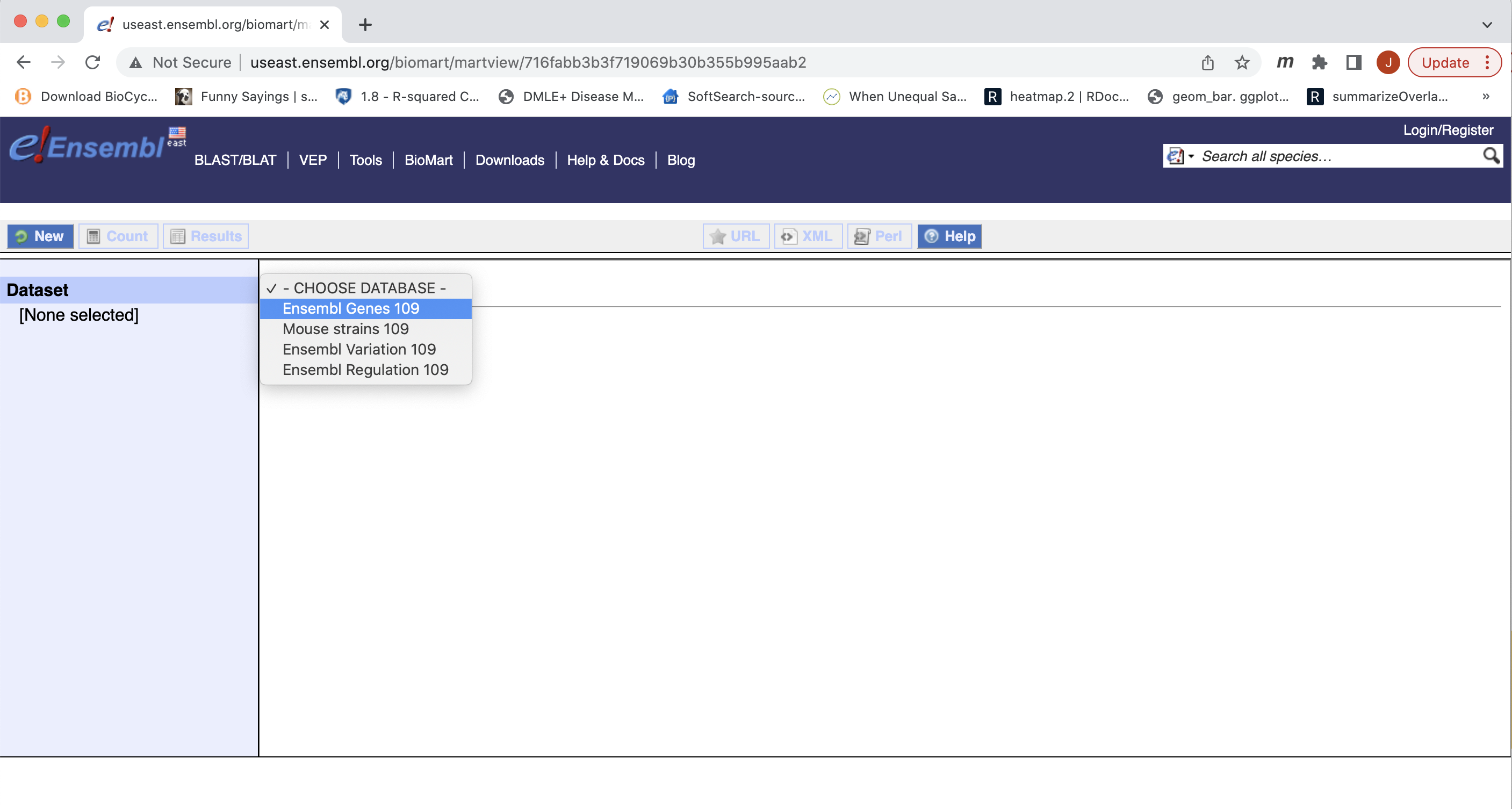Open 1.8 - R-squared bookmark
The width and height of the screenshot is (1512, 809).
coord(407,96)
